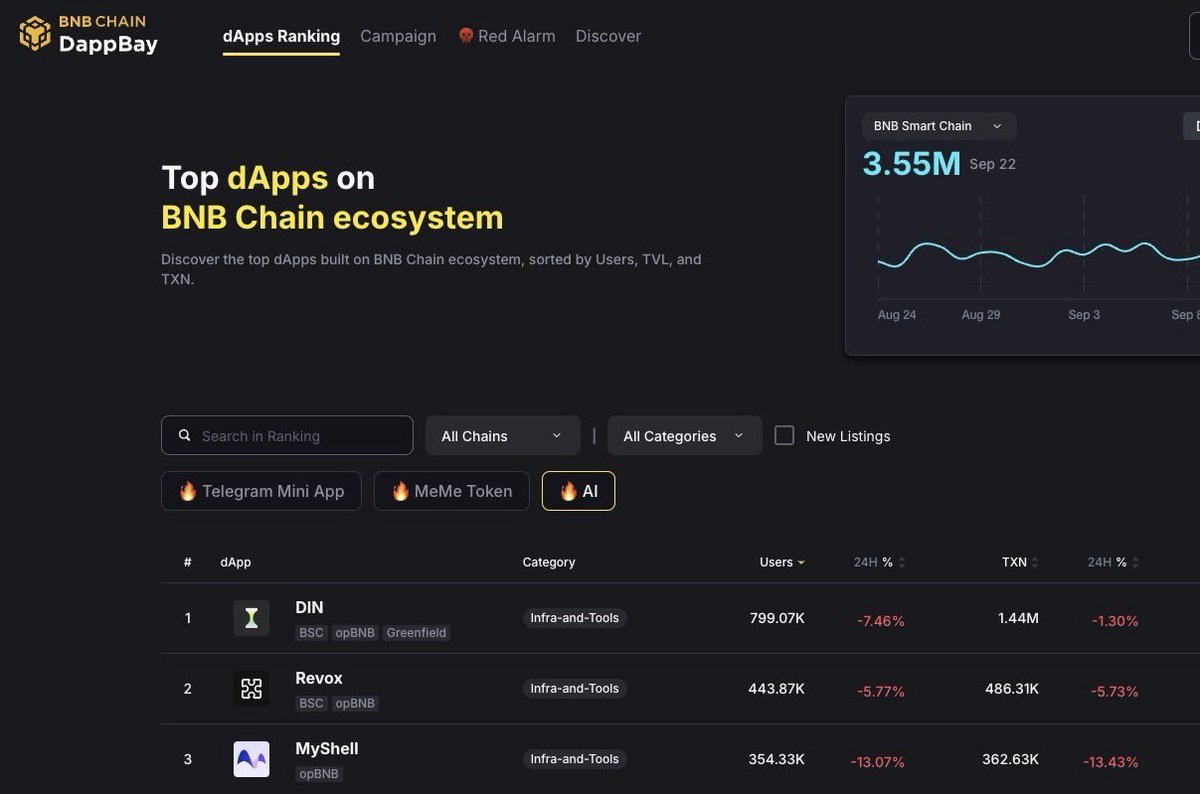Click the flame icon on MeMe Token
Image resolution: width=1200 pixels, height=794 pixels.
400,491
